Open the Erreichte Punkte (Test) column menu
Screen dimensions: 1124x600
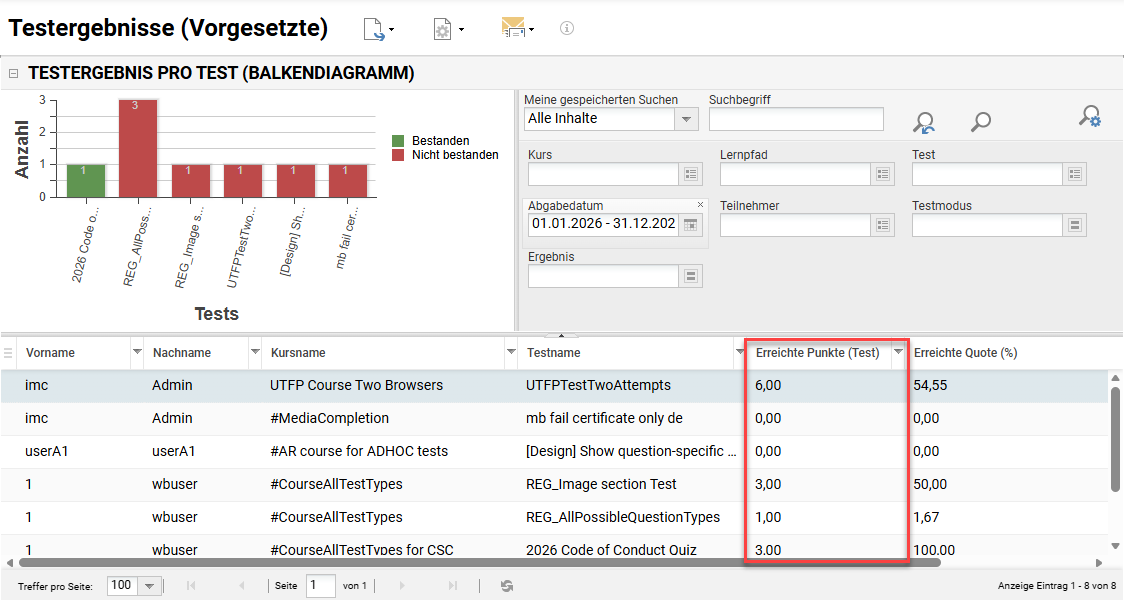(x=898, y=352)
